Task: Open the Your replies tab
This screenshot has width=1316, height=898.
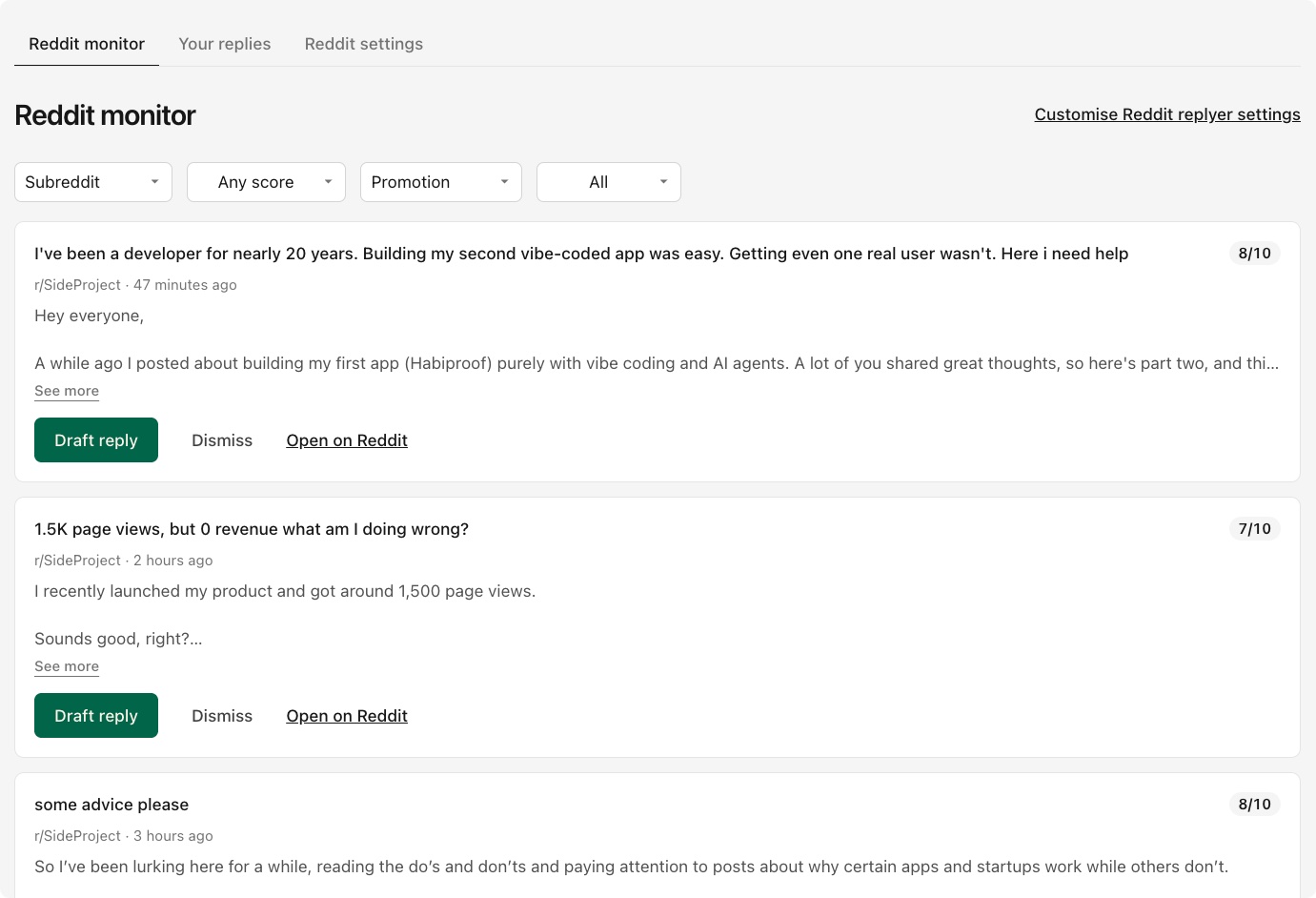Action: (x=225, y=44)
